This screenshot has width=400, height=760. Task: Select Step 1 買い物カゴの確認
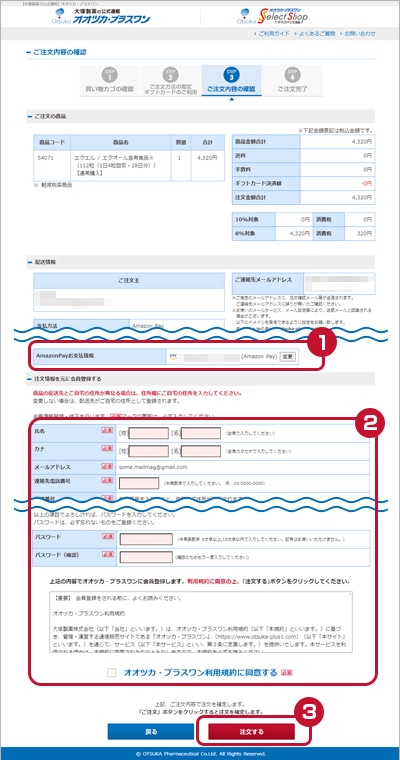110,80
